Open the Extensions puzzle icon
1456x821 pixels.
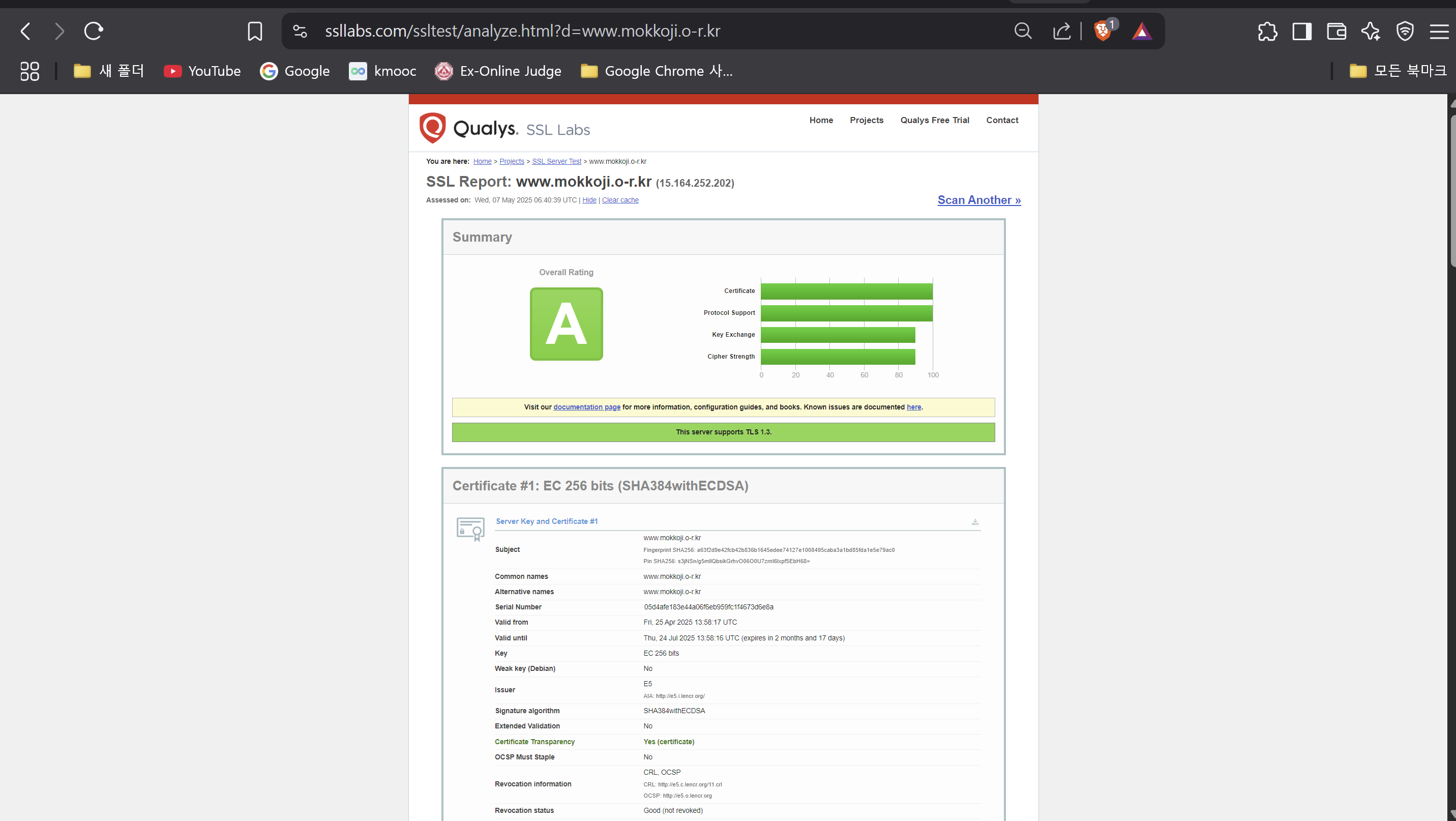pos(1267,31)
